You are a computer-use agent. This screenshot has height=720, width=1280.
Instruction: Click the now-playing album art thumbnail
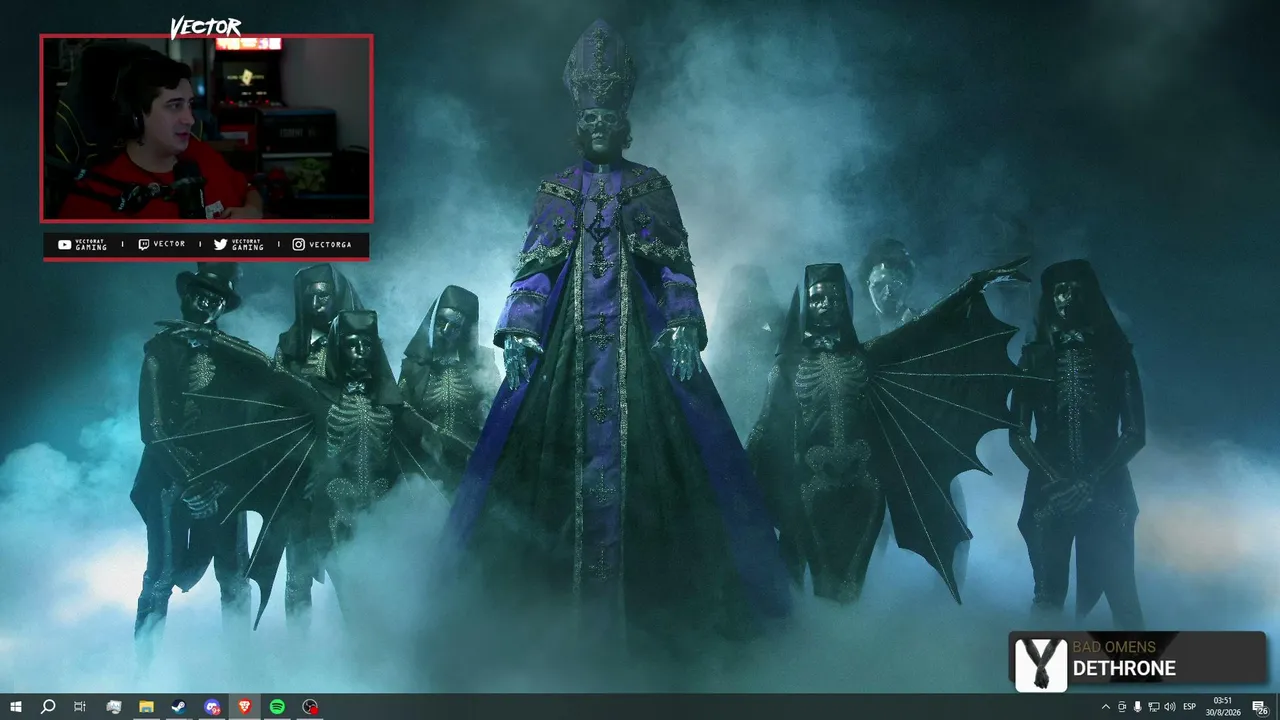(1040, 663)
